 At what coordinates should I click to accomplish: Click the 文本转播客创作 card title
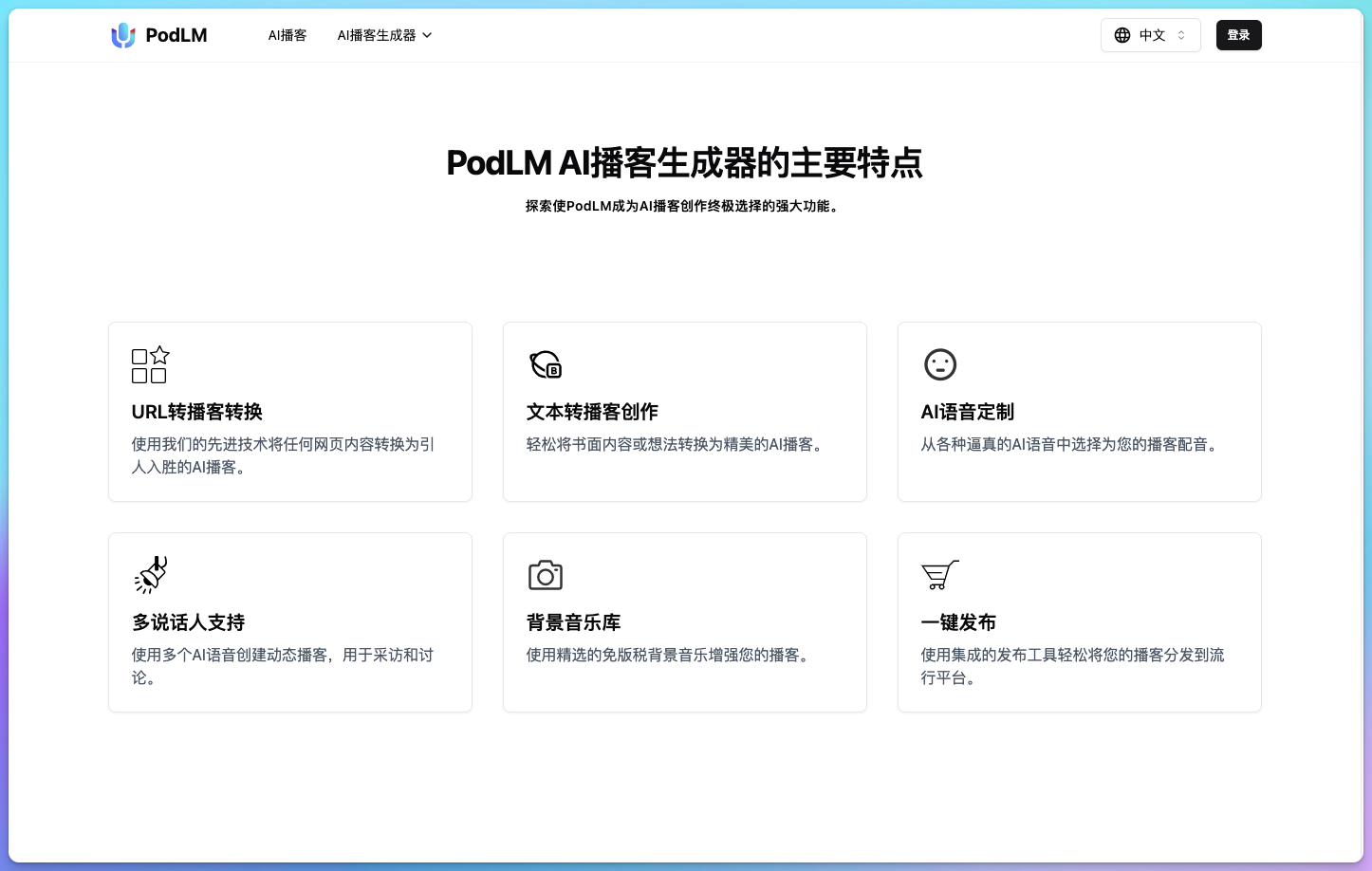[592, 412]
